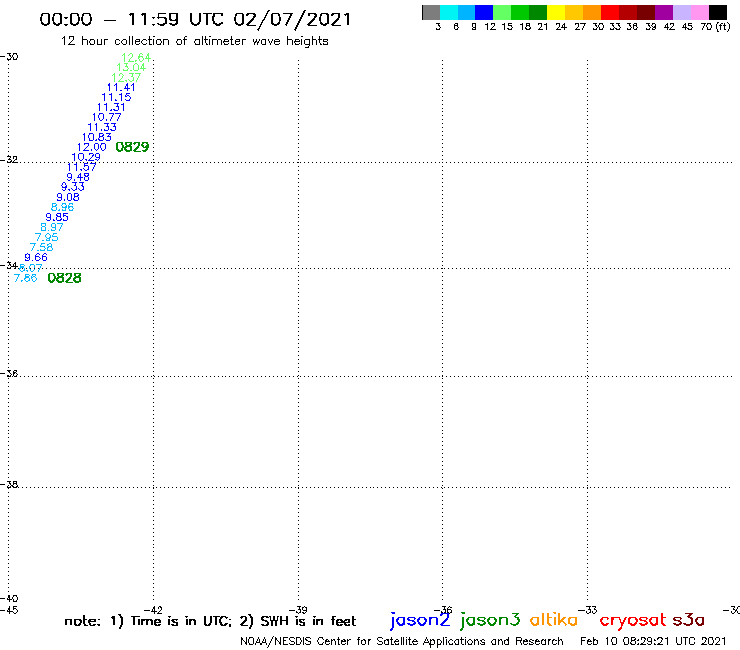
Task: Click the lavender swatch before the 45 label
Action: [681, 12]
